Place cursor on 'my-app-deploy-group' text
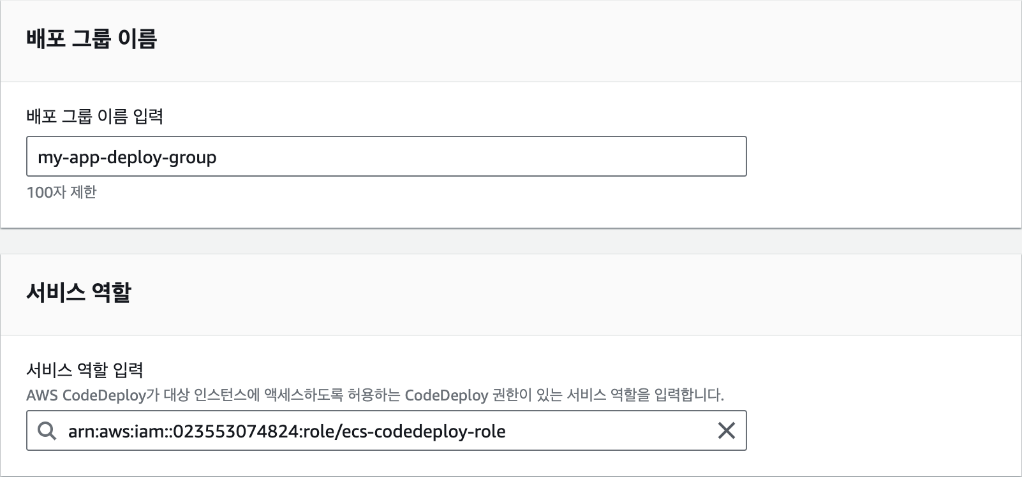This screenshot has width=1022, height=477. pyautogui.click(x=127, y=157)
